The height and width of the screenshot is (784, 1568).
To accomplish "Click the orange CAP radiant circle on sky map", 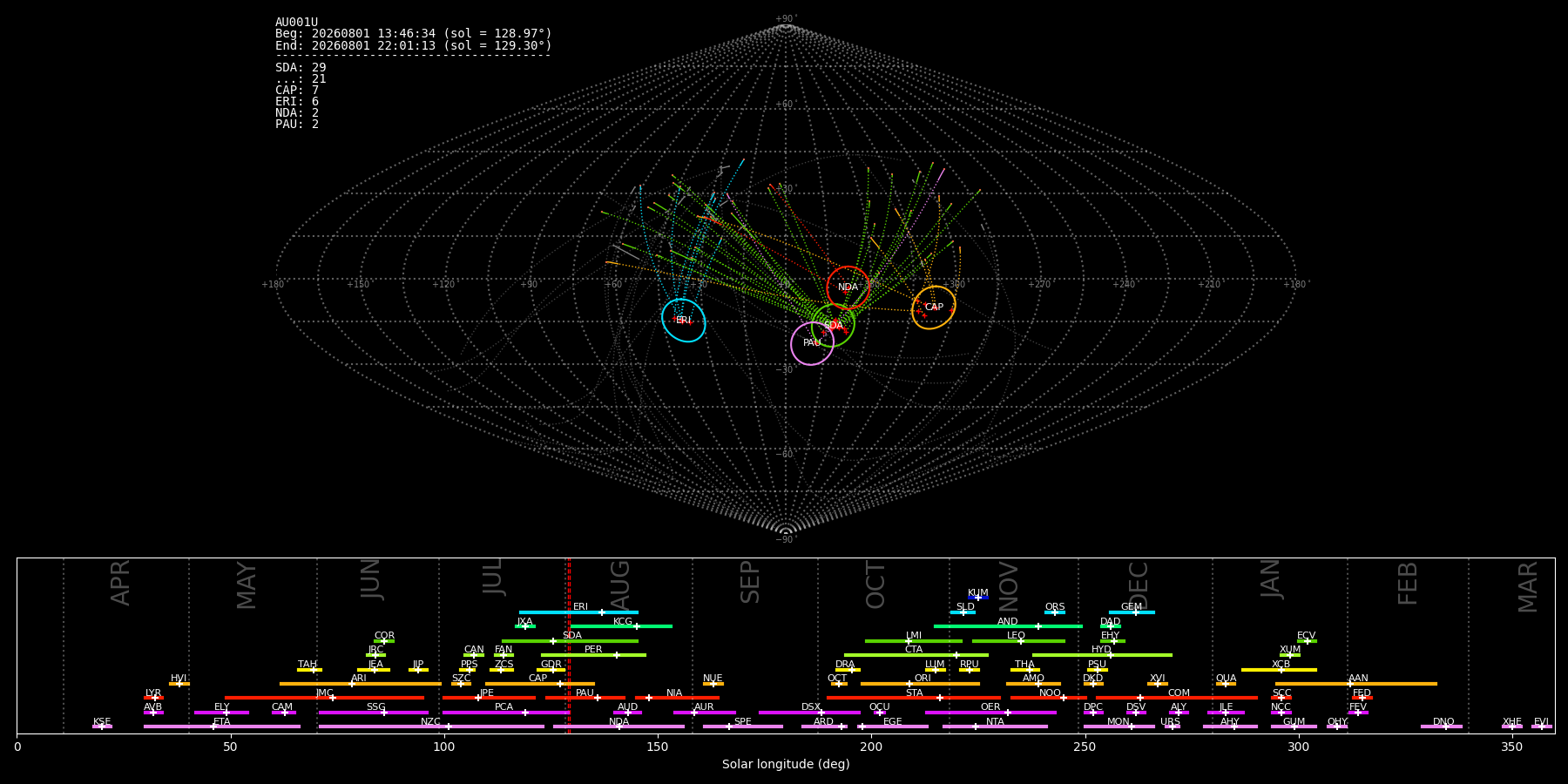I will coord(934,308).
